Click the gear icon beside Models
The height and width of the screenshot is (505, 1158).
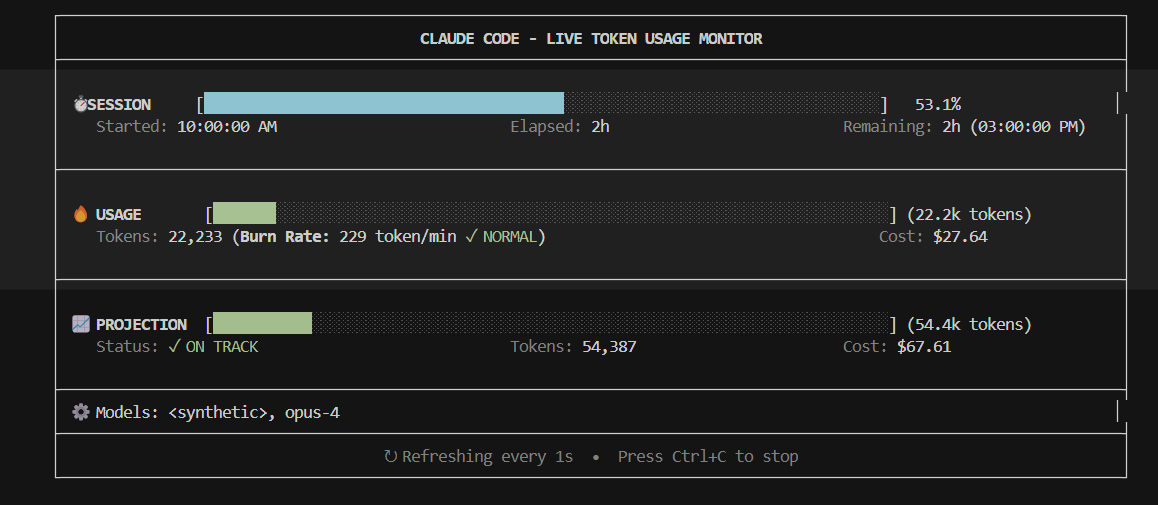point(81,412)
